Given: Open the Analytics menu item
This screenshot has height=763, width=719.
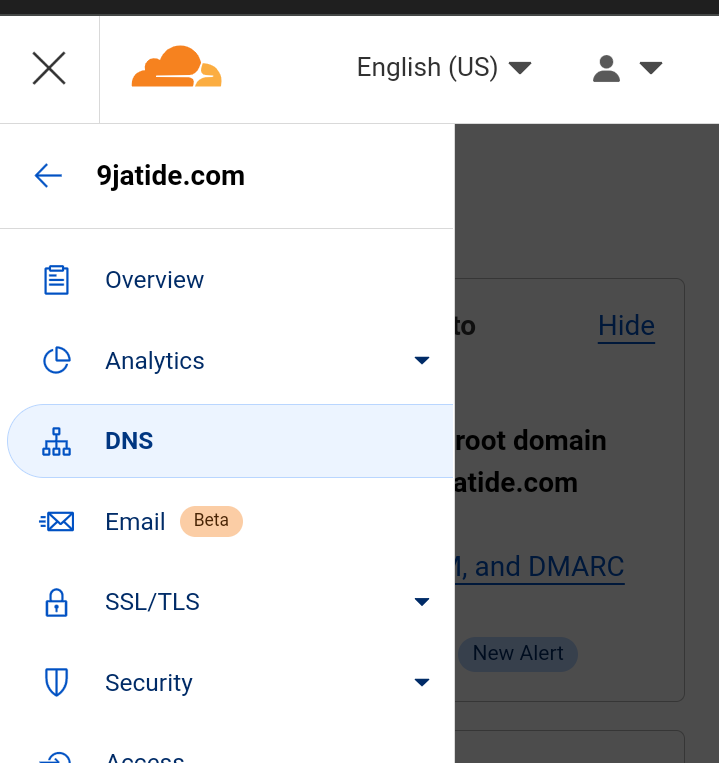Looking at the screenshot, I should tap(155, 361).
